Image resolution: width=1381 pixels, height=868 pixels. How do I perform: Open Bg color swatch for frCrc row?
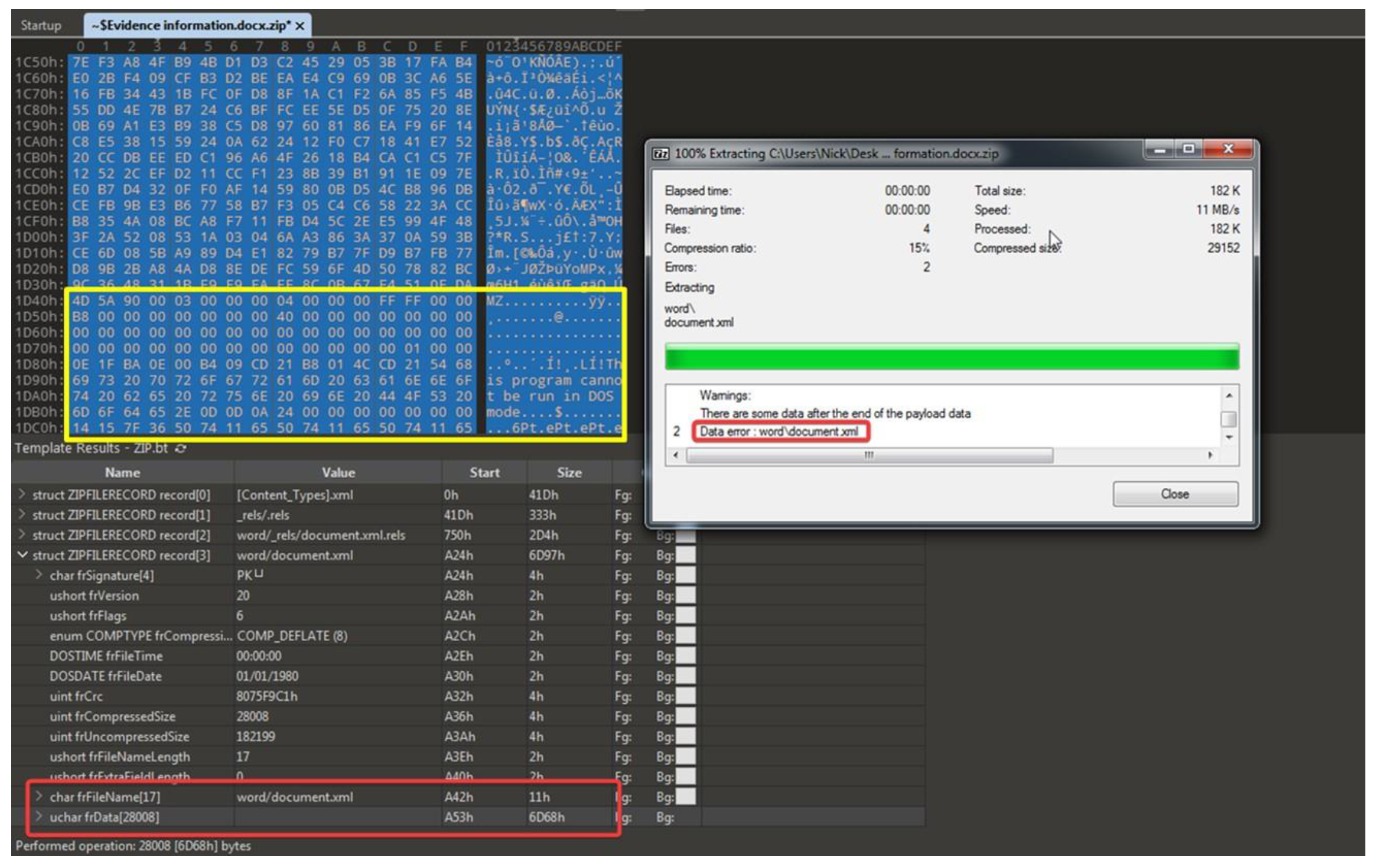pyautogui.click(x=685, y=697)
